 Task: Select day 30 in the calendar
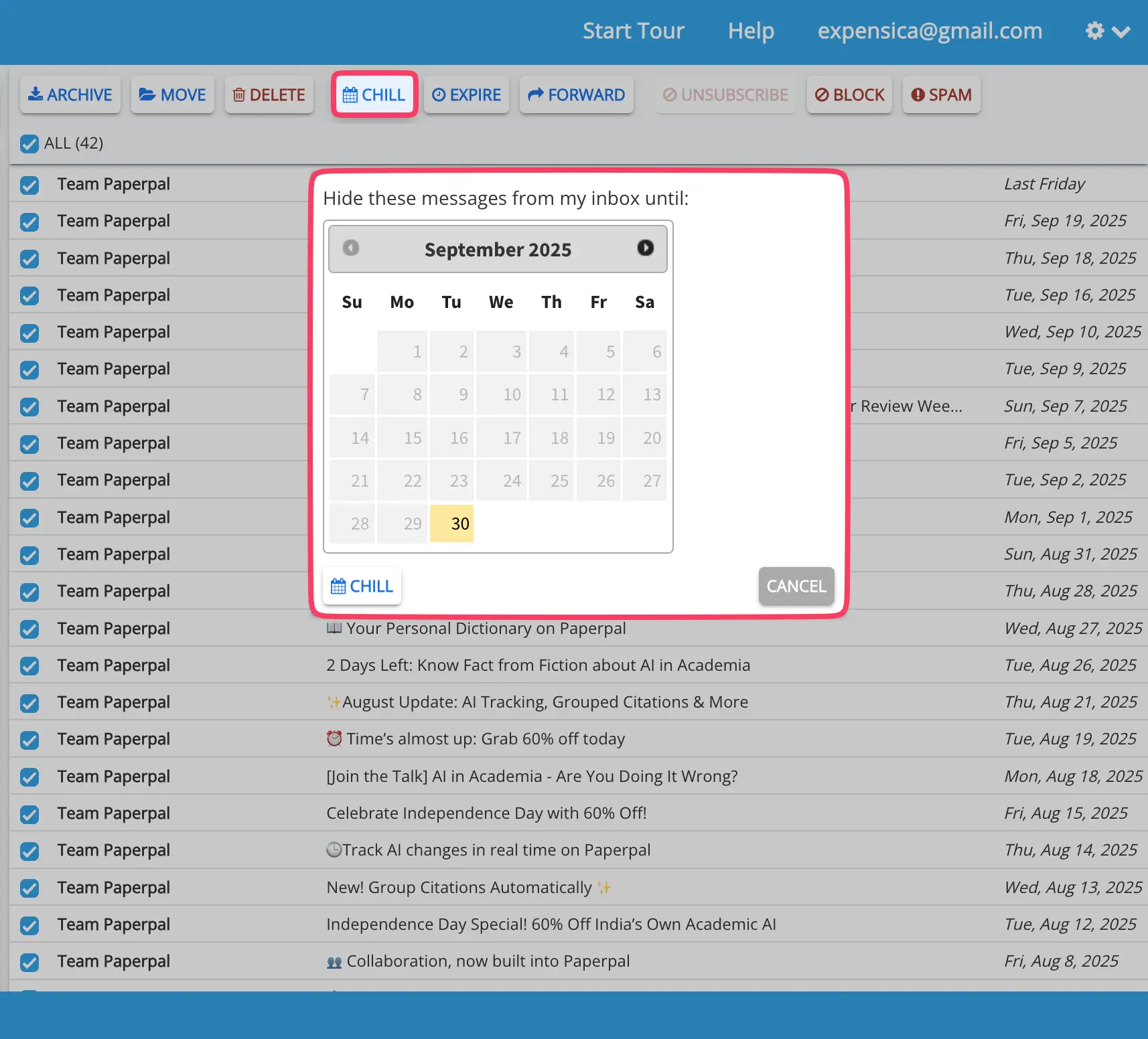(x=452, y=524)
